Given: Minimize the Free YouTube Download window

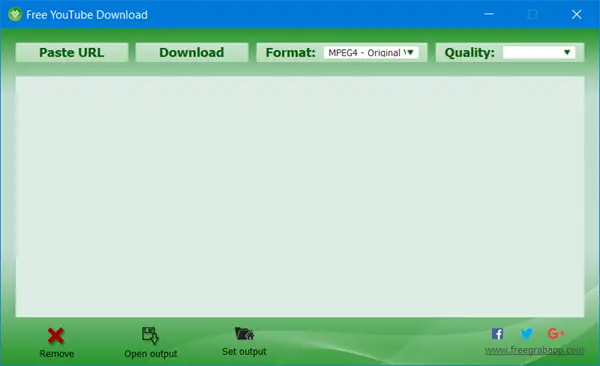Looking at the screenshot, I should coord(489,15).
